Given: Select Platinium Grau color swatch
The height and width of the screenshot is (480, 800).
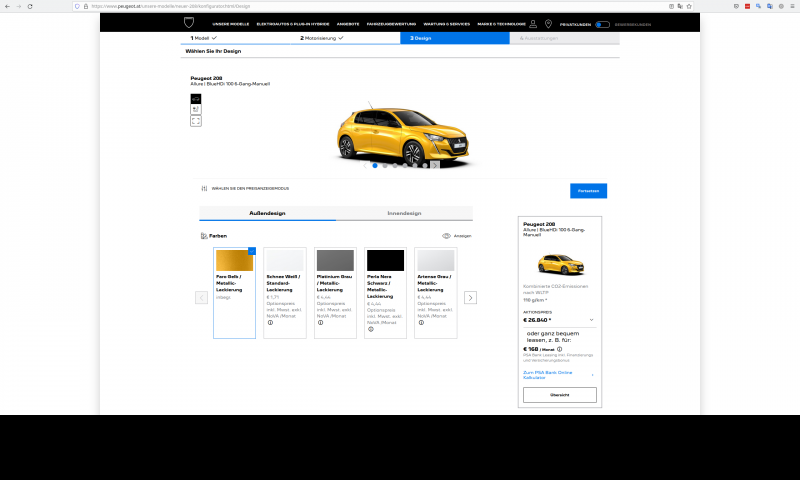Looking at the screenshot, I should [335, 260].
